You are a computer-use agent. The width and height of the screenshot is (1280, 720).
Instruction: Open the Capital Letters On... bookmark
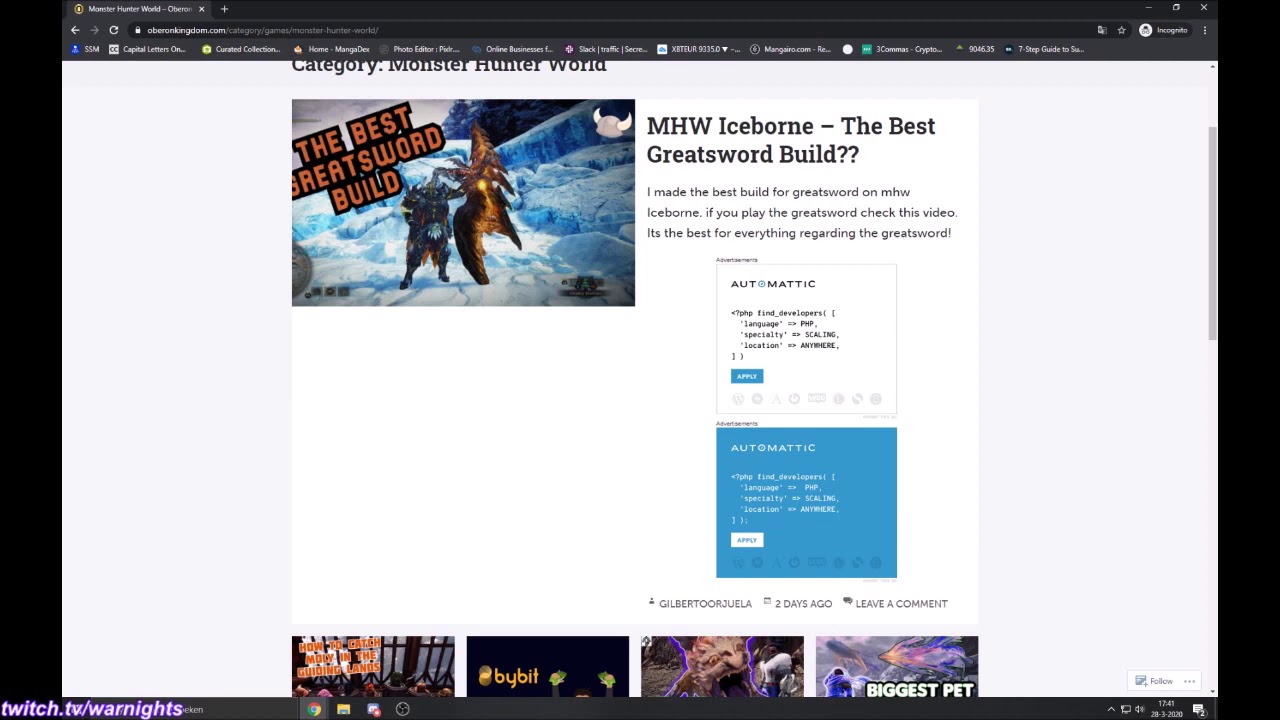pos(147,49)
